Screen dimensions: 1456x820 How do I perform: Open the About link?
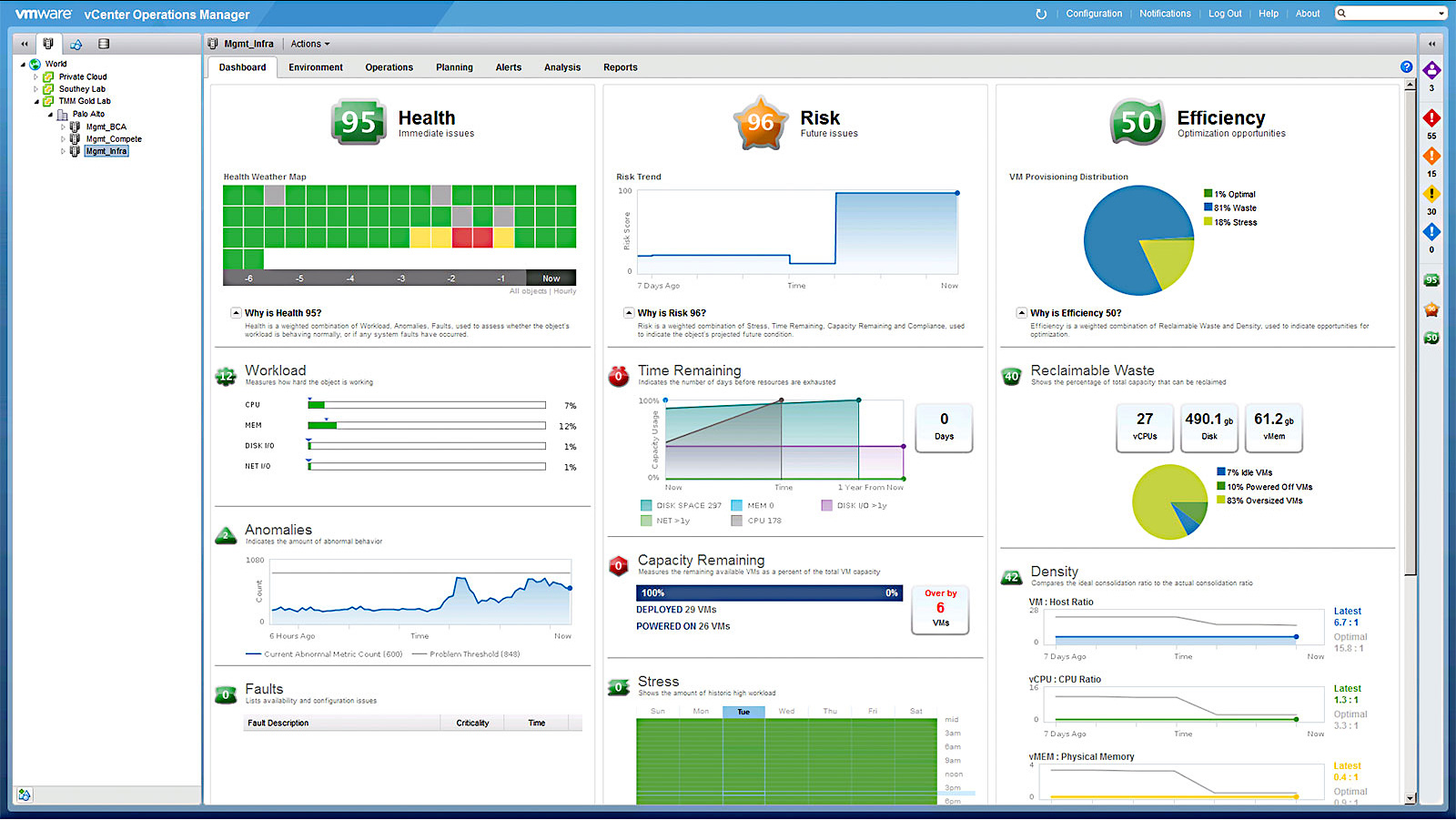(1308, 14)
